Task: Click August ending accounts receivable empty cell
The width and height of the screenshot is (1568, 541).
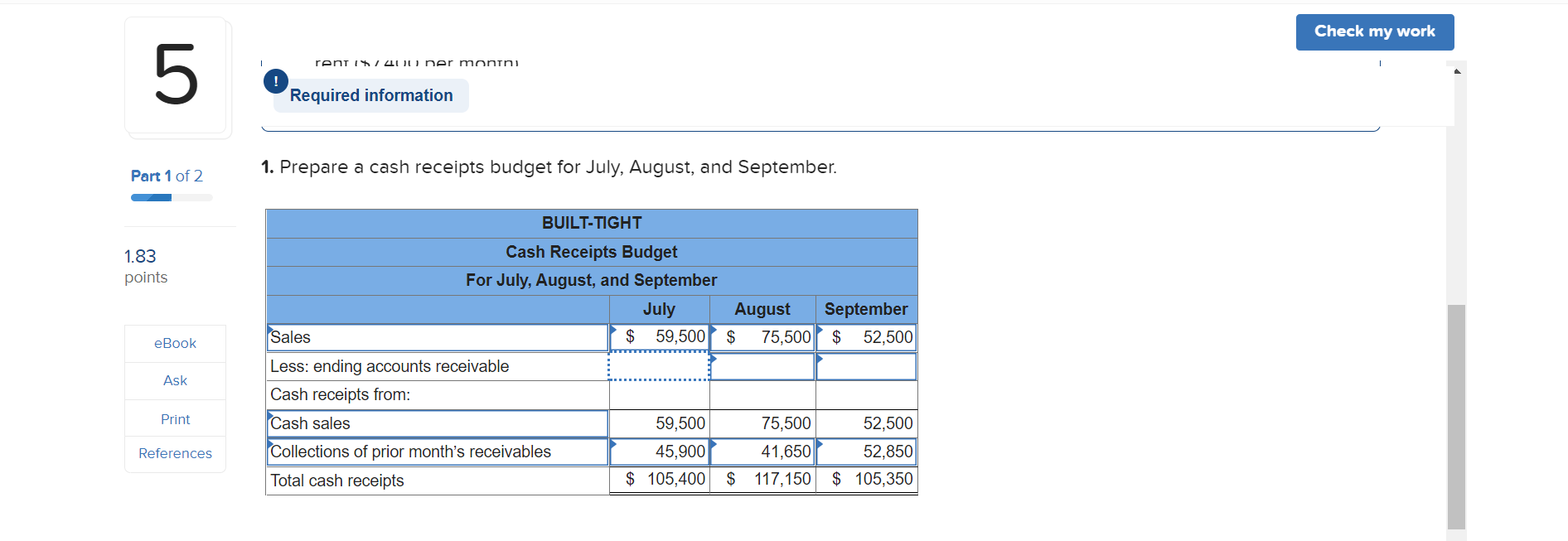Action: (x=763, y=366)
